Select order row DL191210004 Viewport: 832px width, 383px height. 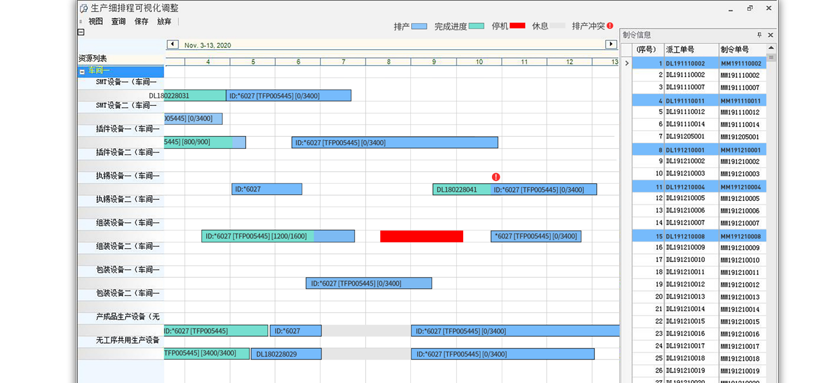pos(699,187)
